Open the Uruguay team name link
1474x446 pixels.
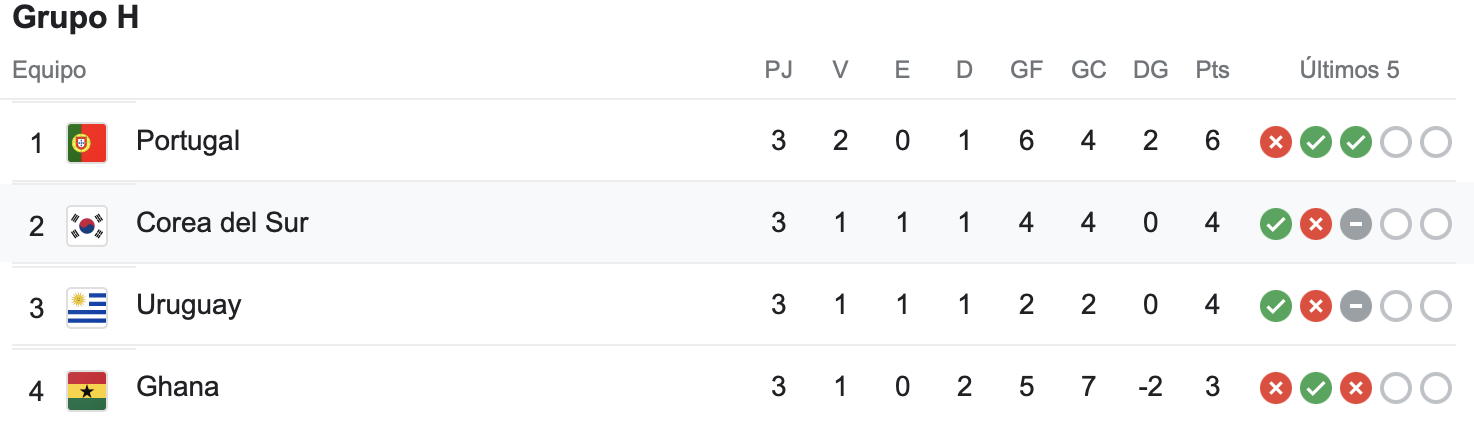(189, 305)
